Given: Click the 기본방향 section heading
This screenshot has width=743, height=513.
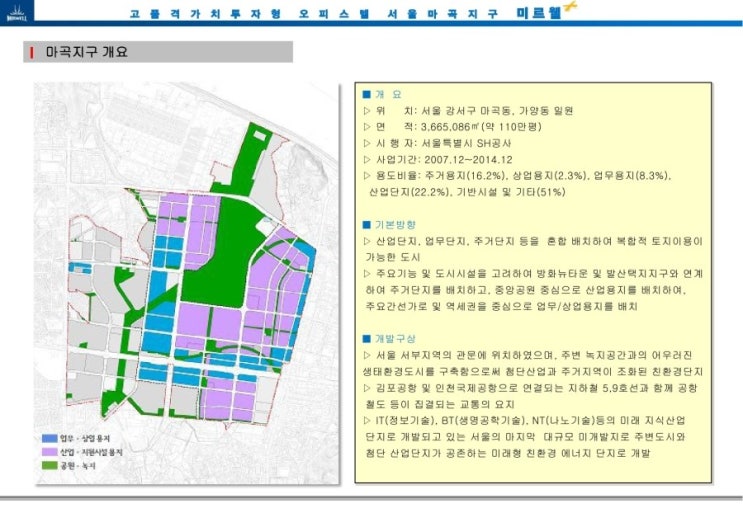Looking at the screenshot, I should [395, 225].
